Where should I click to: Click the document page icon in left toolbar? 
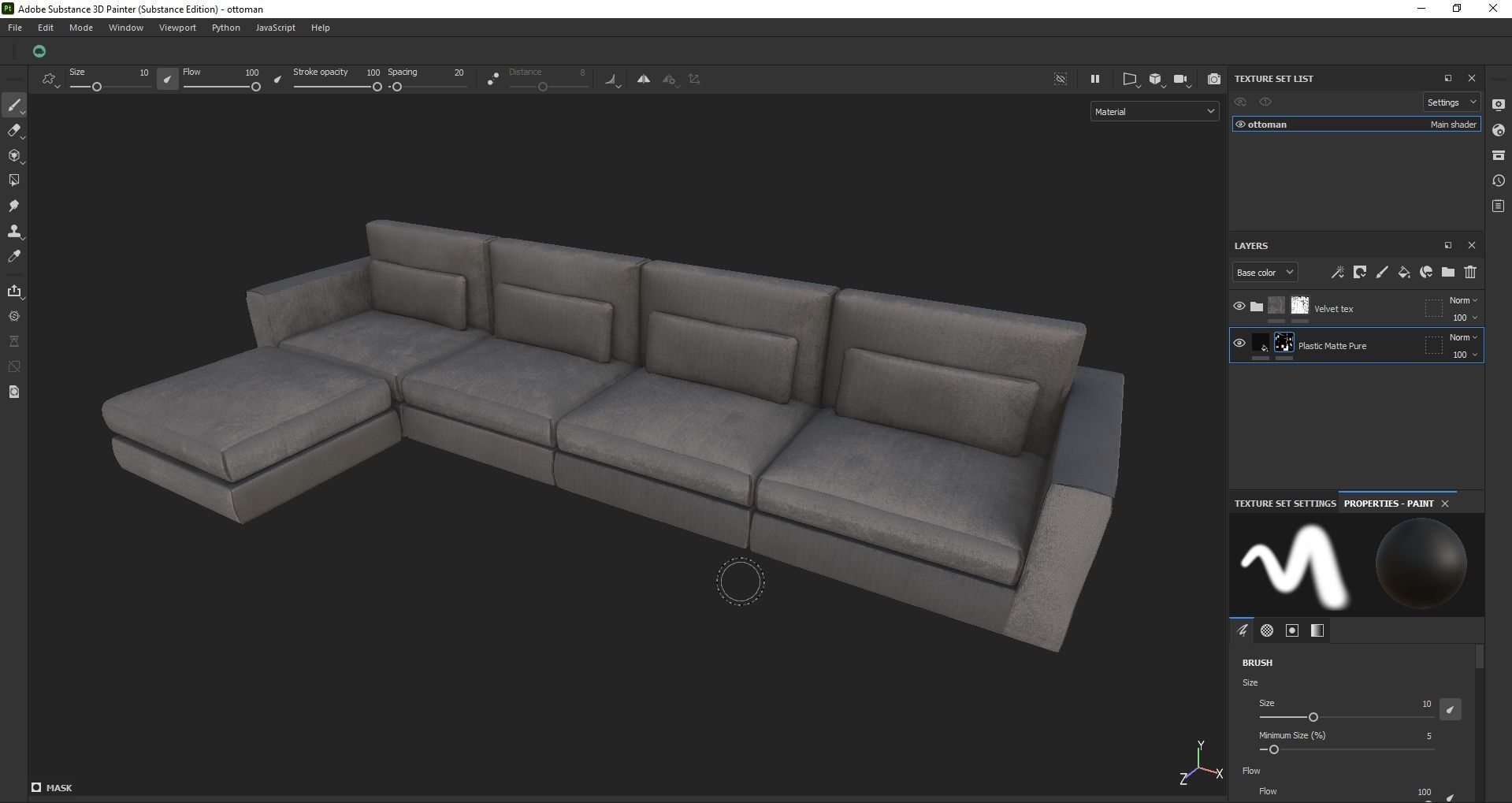click(x=13, y=392)
